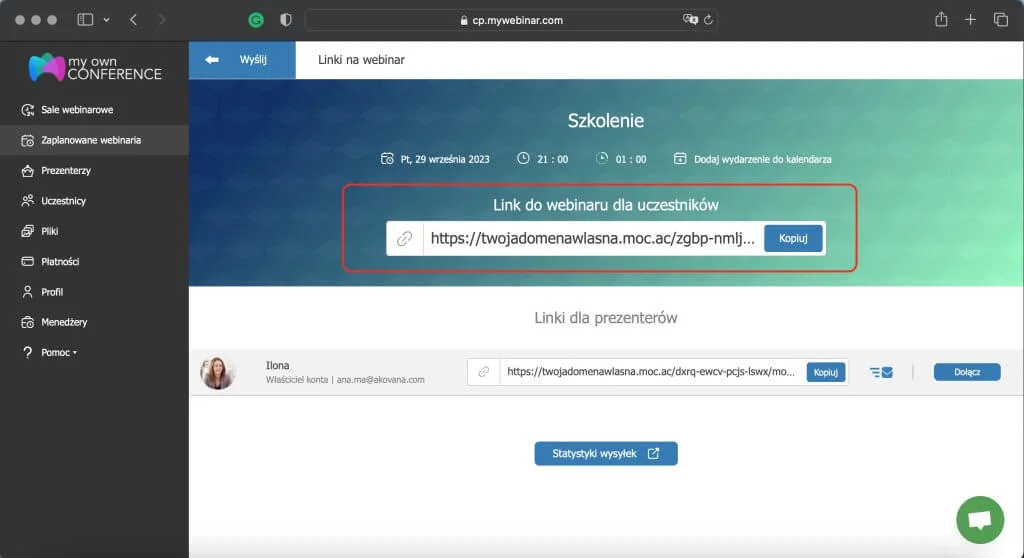The height and width of the screenshot is (558, 1024).
Task: Click the translate icon in address bar
Action: tap(690, 20)
